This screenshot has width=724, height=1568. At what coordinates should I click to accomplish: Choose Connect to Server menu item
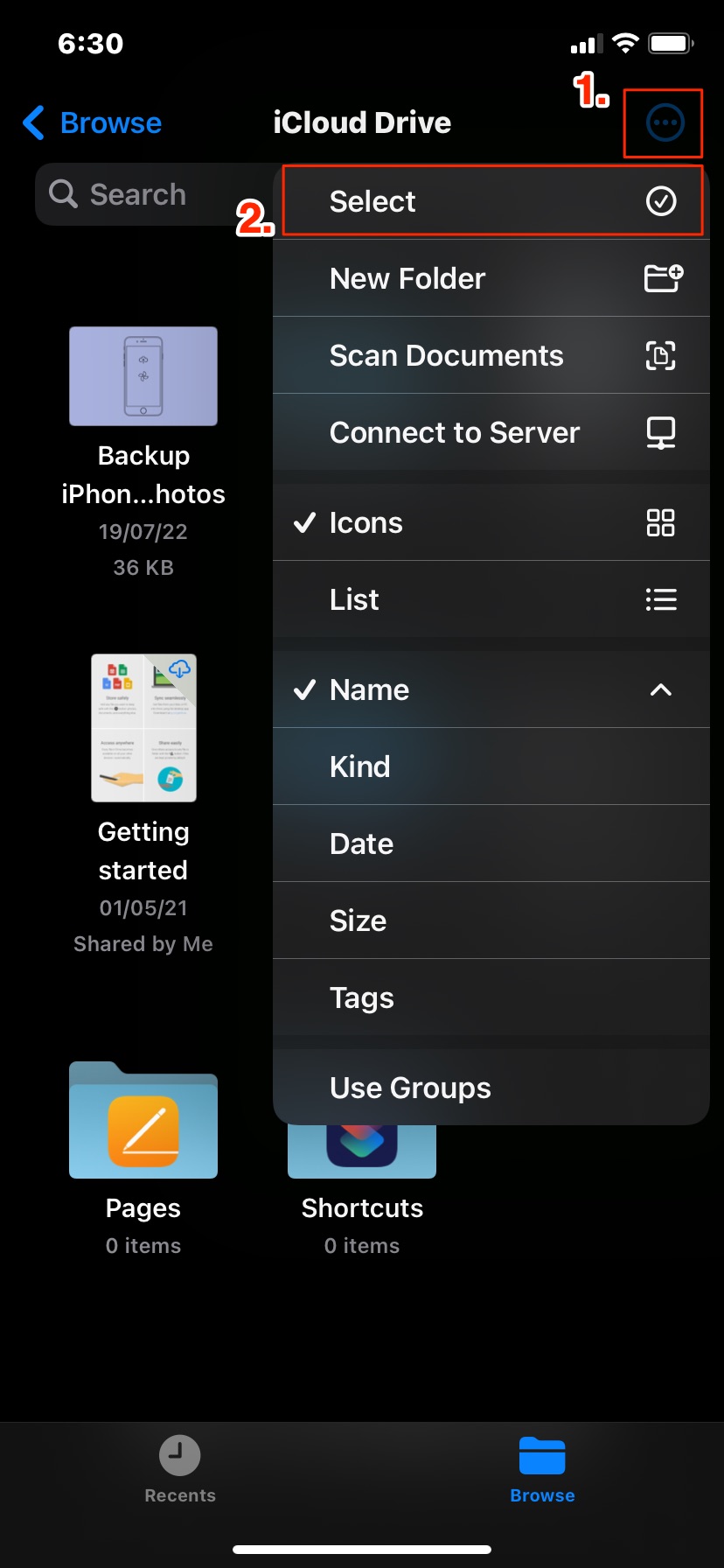click(491, 432)
